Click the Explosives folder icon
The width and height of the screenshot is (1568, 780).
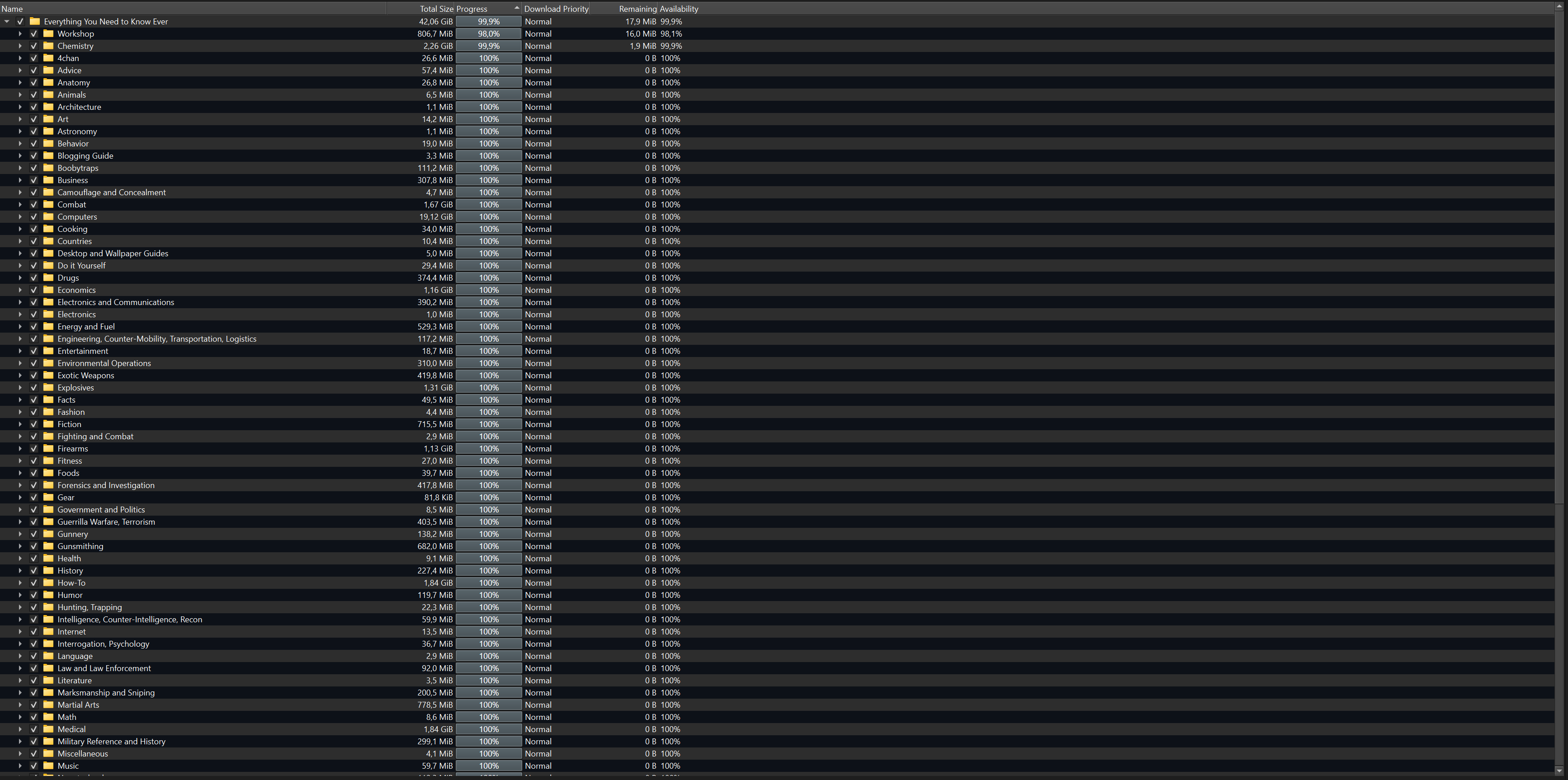(x=49, y=388)
